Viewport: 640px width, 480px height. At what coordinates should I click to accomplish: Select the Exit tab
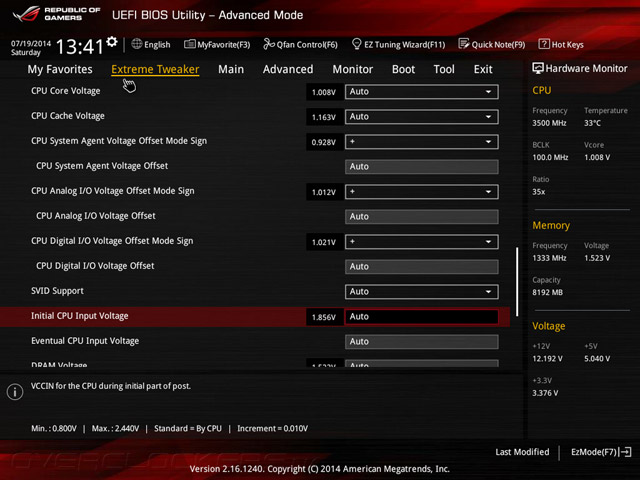(x=483, y=69)
